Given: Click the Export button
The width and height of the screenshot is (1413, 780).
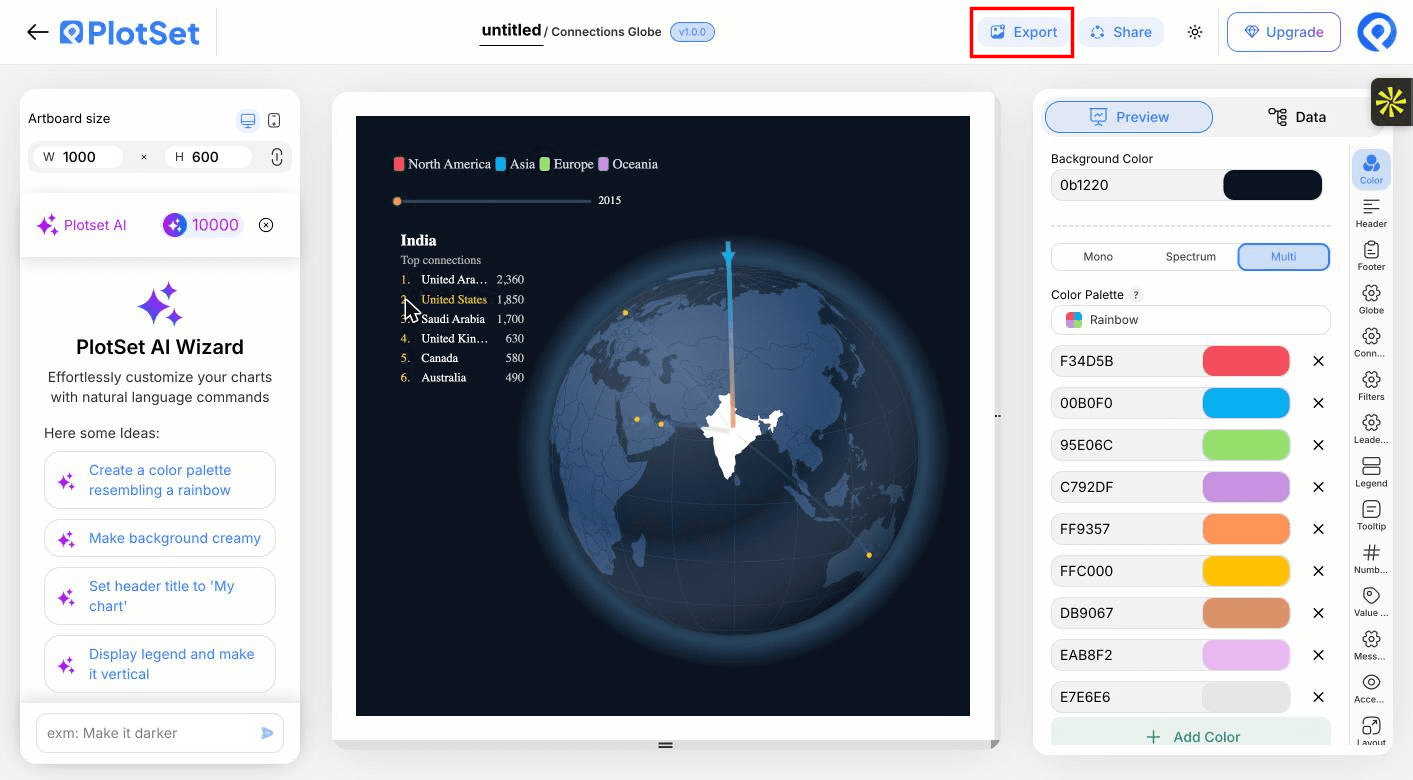Looking at the screenshot, I should click(1023, 32).
